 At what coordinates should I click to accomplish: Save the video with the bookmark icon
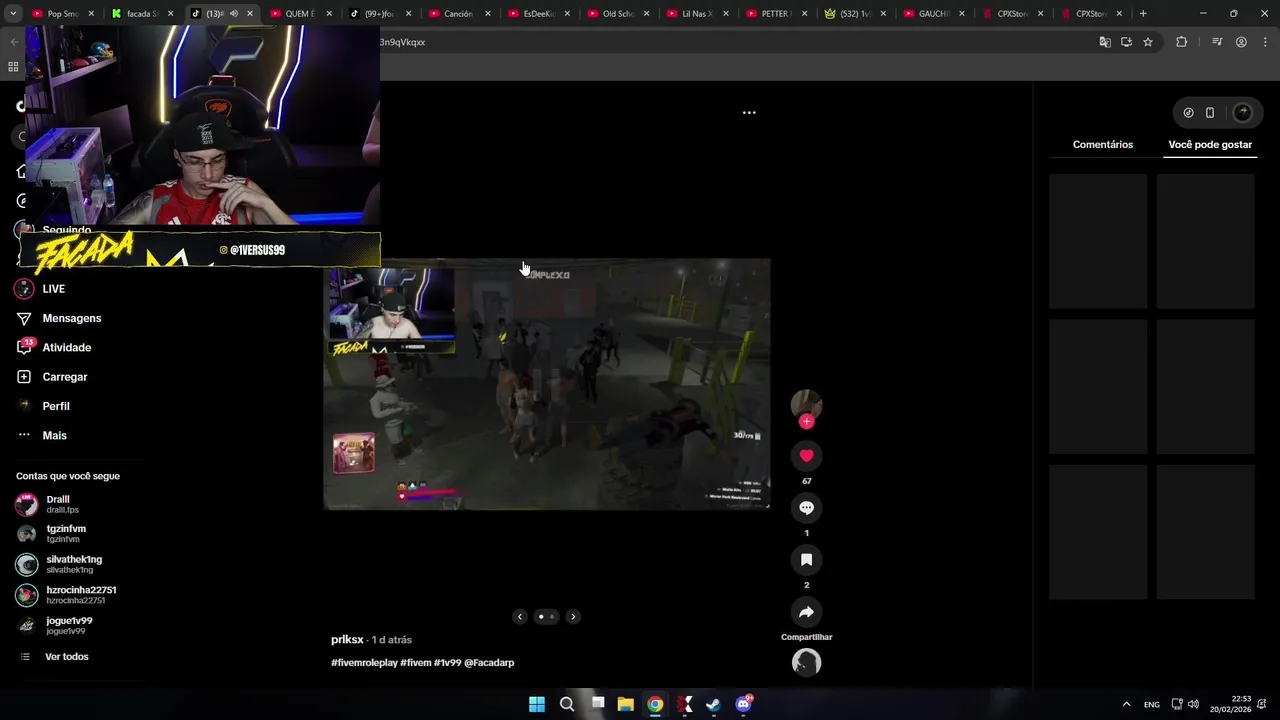click(x=806, y=560)
